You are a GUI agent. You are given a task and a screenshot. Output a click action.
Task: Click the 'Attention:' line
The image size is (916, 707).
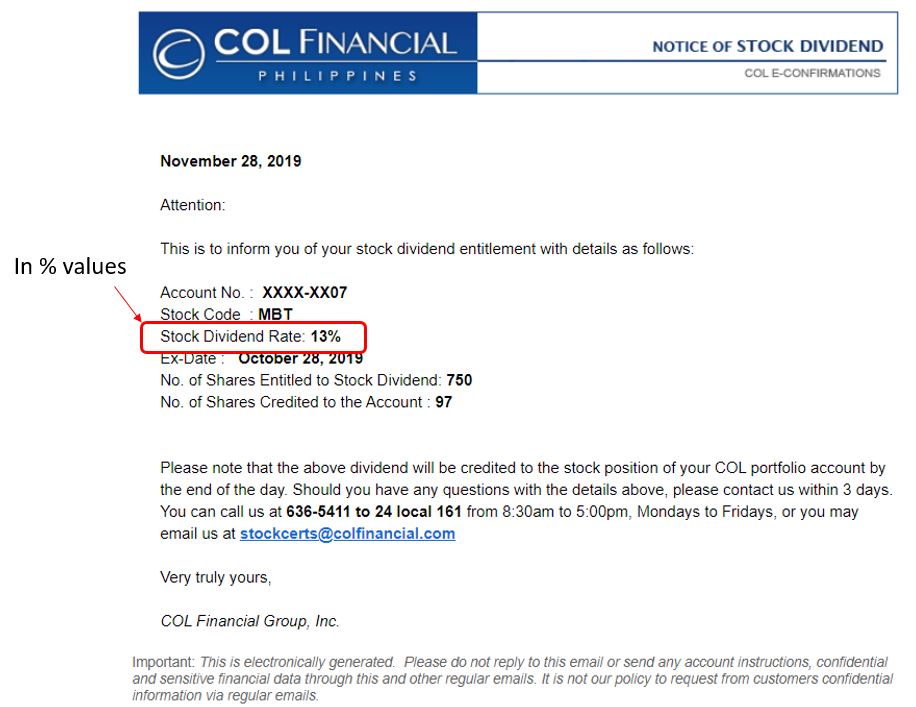click(x=193, y=205)
